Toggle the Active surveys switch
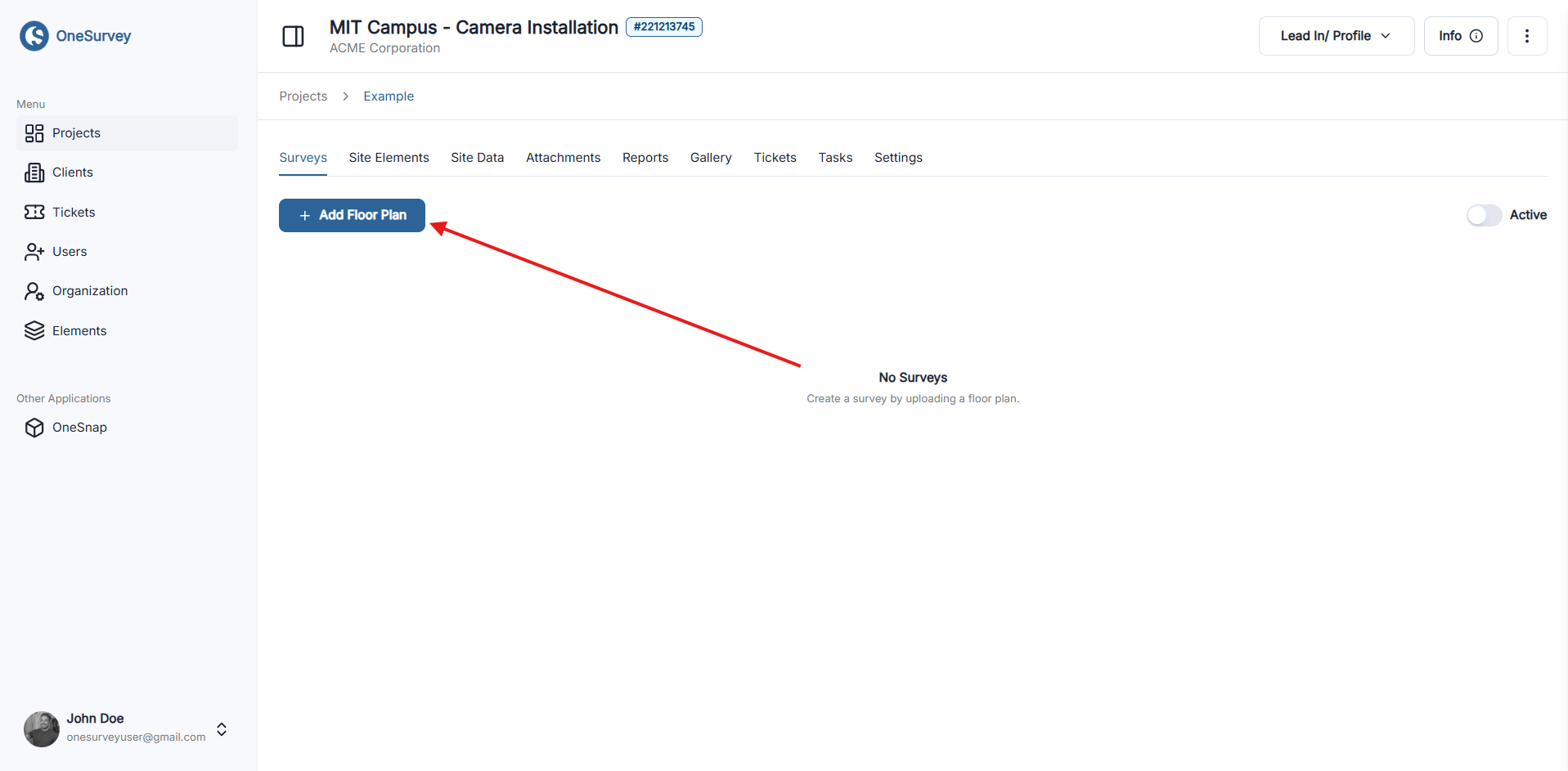This screenshot has width=1568, height=771. (x=1483, y=215)
